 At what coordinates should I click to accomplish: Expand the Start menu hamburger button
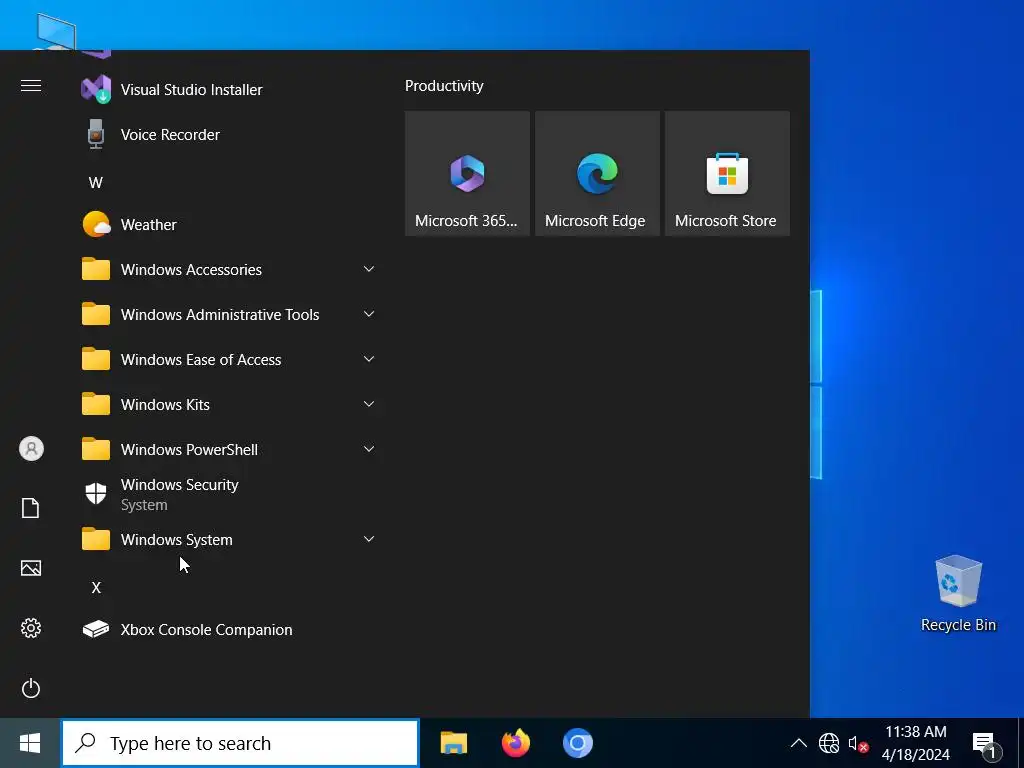(31, 86)
